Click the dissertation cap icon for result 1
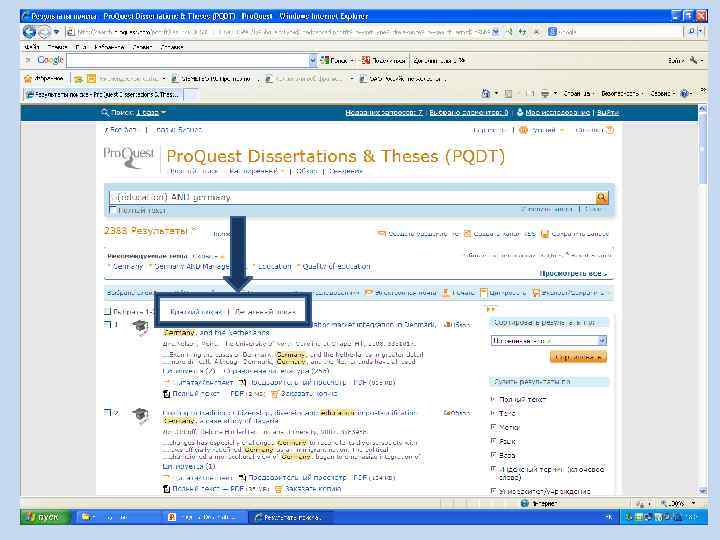 pos(141,327)
